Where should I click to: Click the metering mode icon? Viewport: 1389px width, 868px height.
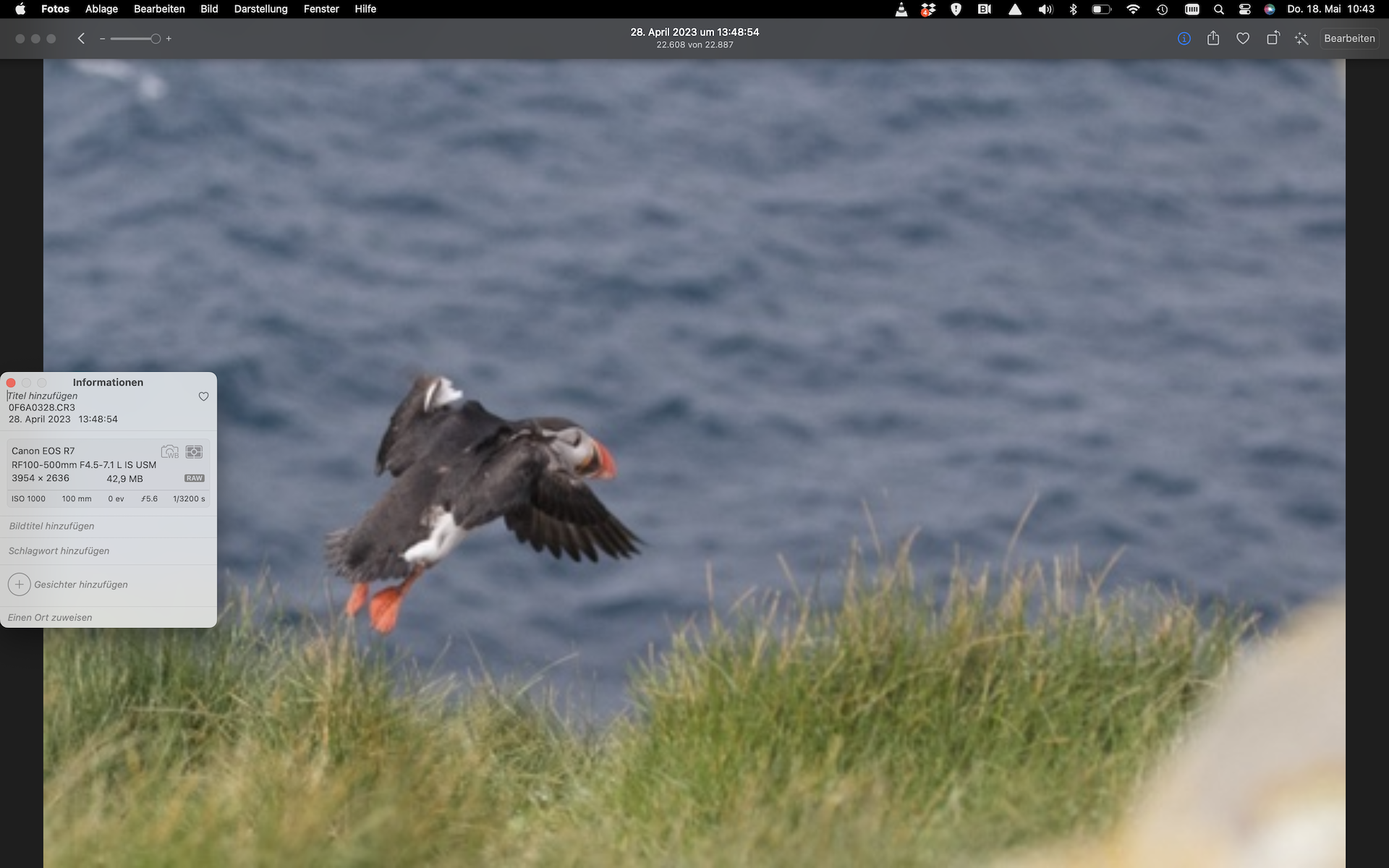pyautogui.click(x=194, y=452)
